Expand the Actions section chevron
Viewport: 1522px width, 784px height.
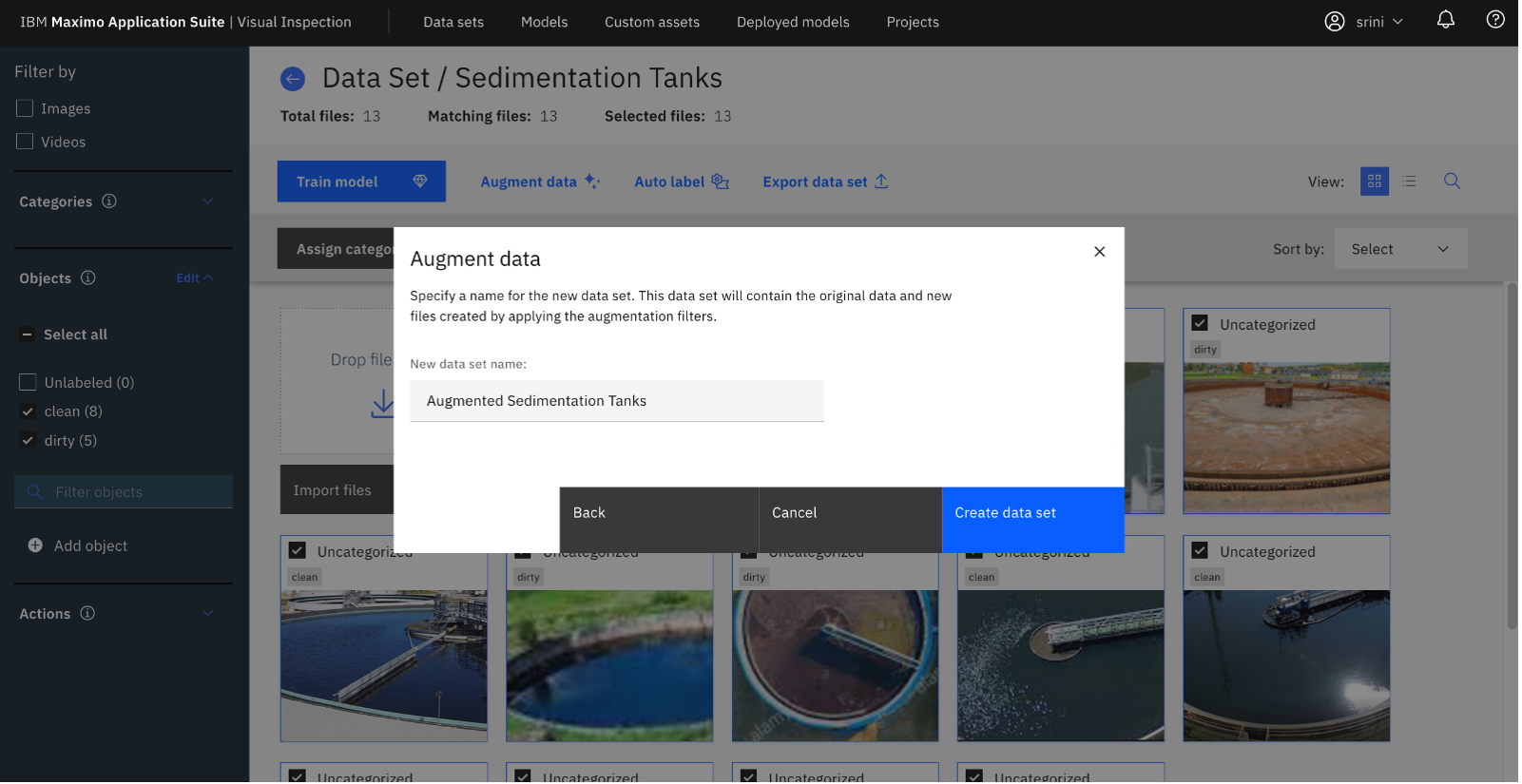click(x=208, y=615)
